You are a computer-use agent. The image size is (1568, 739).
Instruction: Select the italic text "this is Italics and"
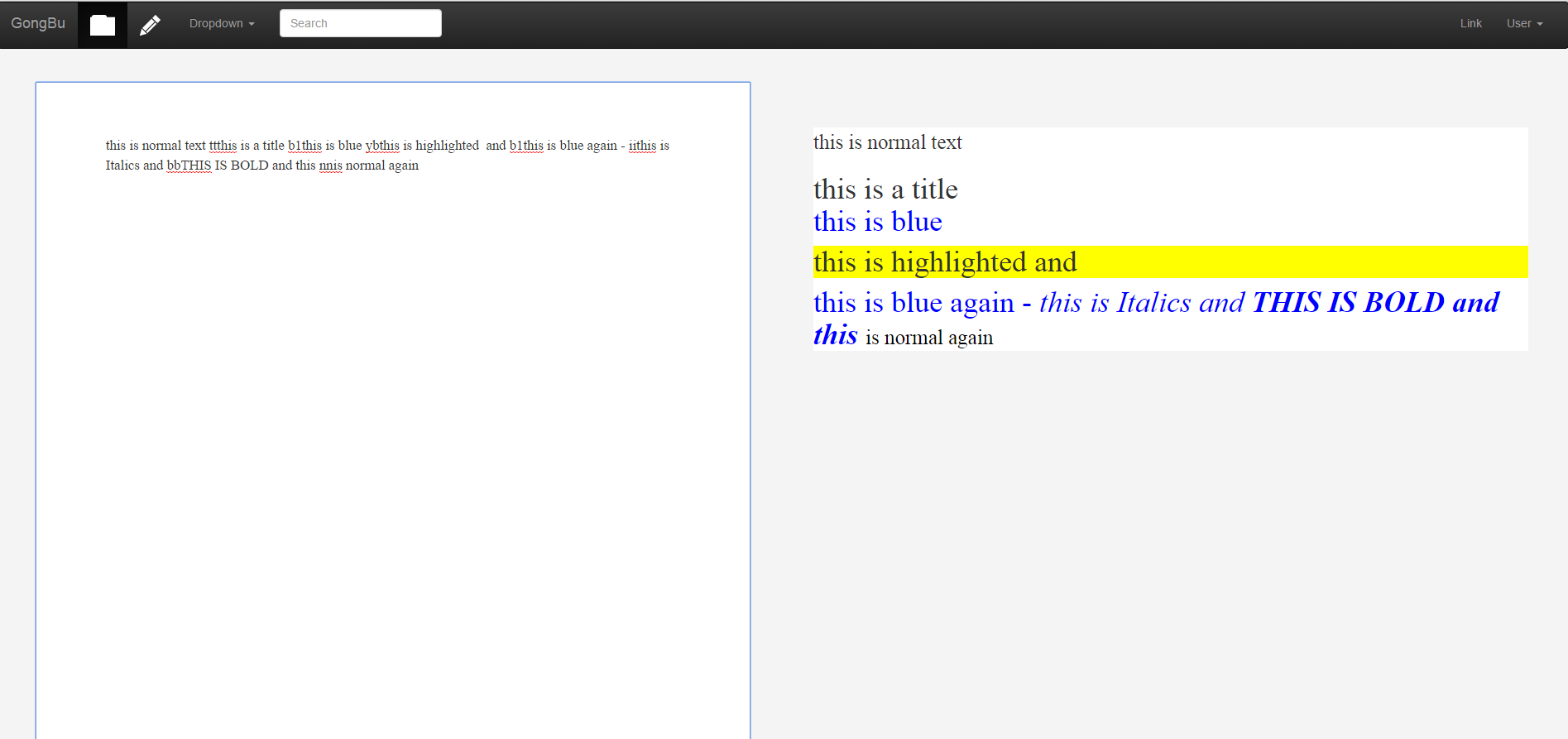[1142, 303]
